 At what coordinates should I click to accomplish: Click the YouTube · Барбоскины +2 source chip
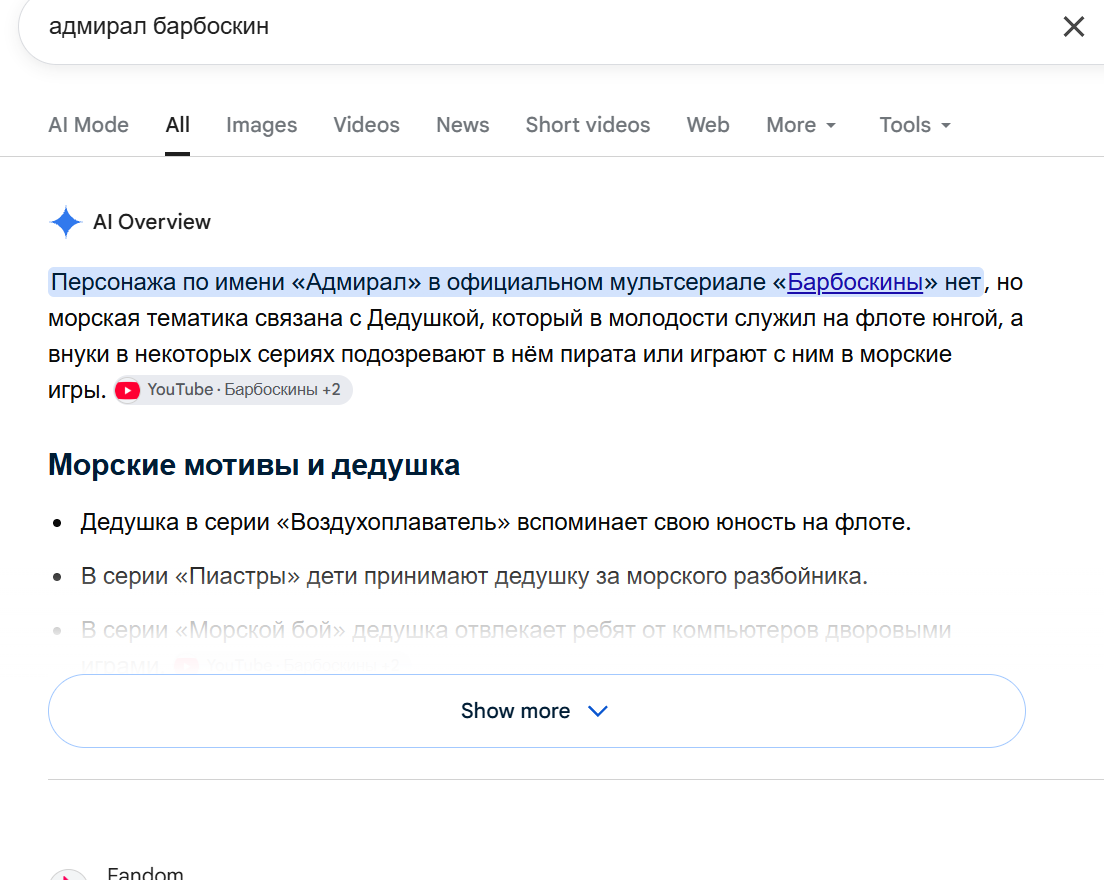coord(233,390)
